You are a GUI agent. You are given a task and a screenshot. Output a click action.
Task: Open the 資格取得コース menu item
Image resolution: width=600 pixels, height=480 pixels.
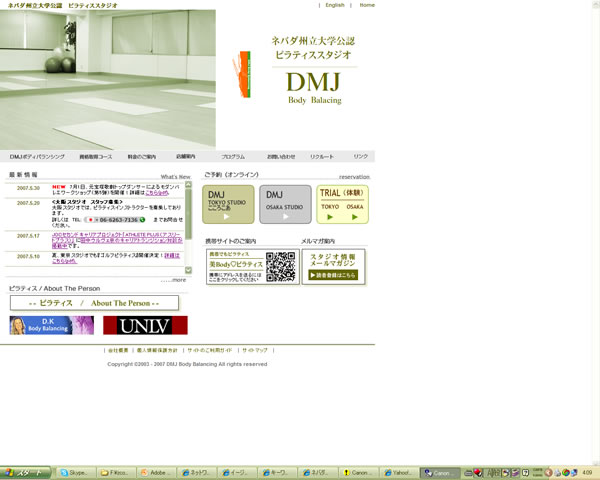(96, 157)
